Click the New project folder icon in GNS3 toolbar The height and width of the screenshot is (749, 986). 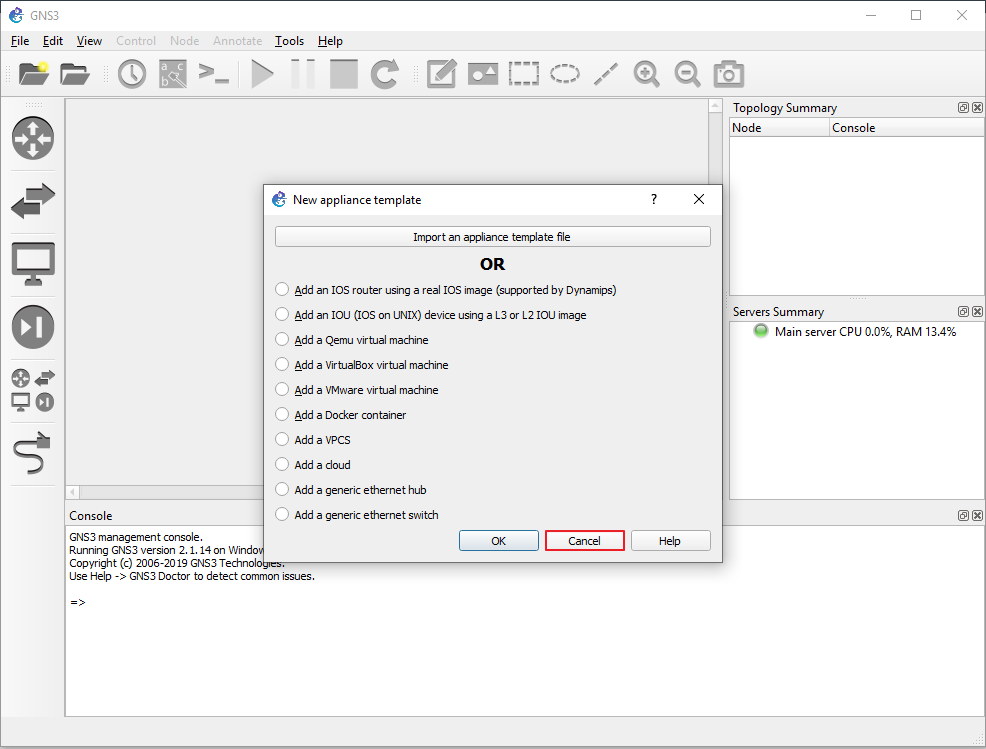click(x=34, y=74)
